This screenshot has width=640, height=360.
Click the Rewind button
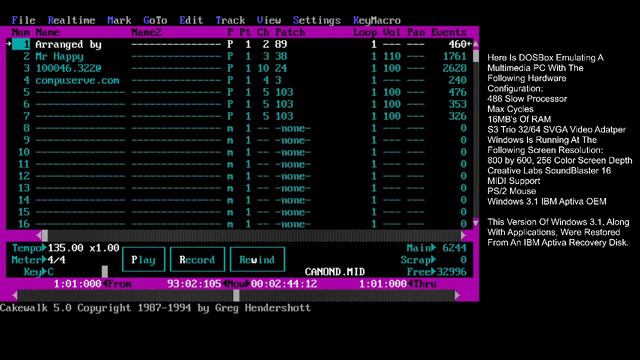(257, 260)
